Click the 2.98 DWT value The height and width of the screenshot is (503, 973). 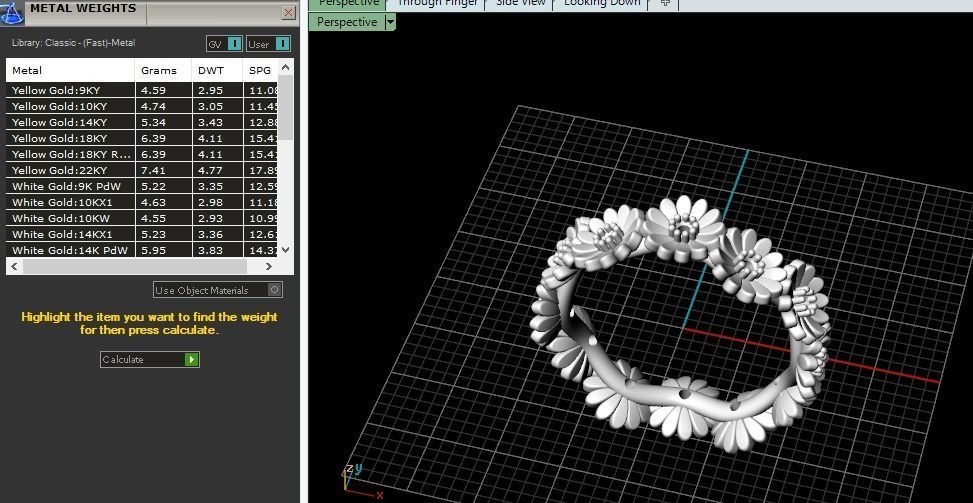click(x=210, y=203)
